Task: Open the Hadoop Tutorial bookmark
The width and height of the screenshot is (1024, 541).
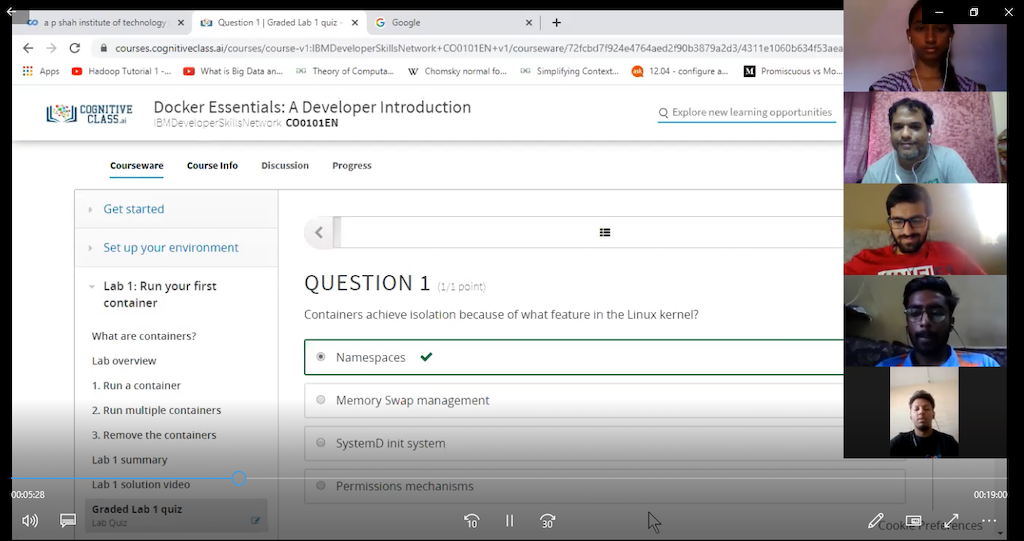Action: pos(121,71)
